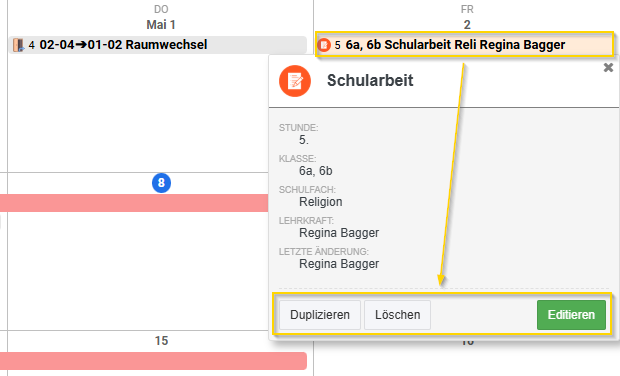Click the Friday 2 date header
The width and height of the screenshot is (620, 376).
pos(467,25)
